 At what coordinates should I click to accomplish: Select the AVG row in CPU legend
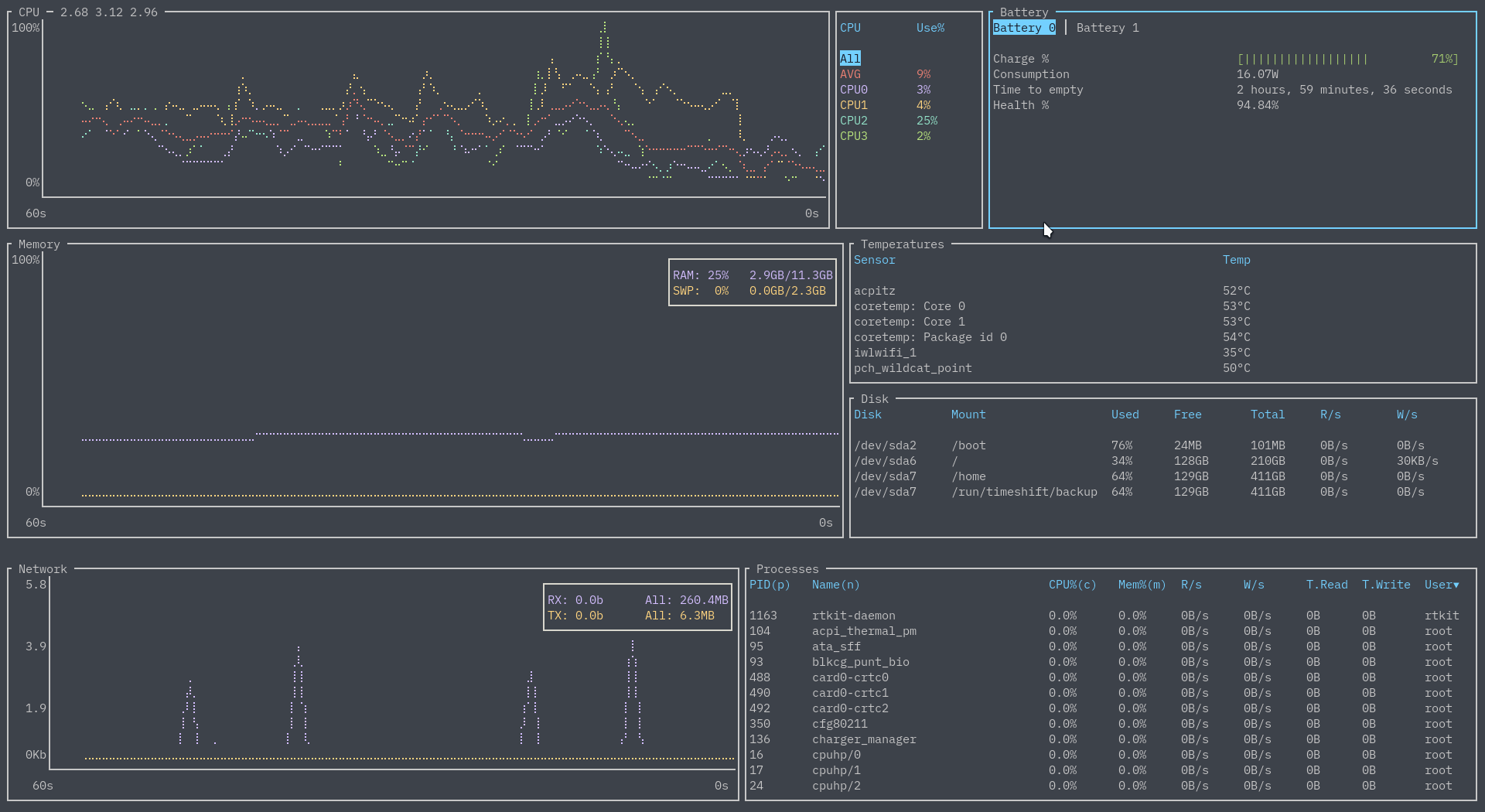pyautogui.click(x=886, y=74)
